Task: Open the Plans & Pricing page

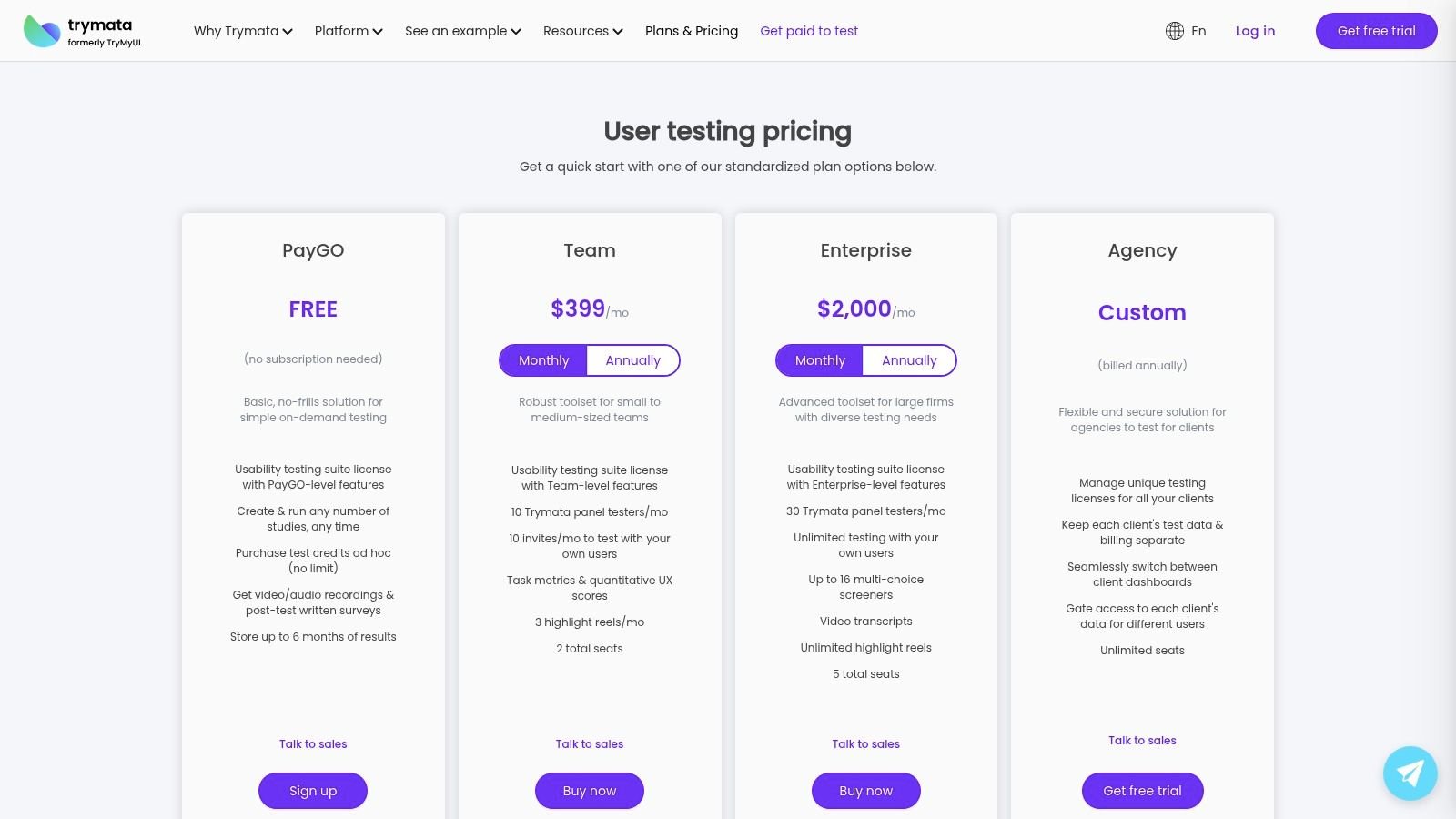Action: tap(691, 30)
